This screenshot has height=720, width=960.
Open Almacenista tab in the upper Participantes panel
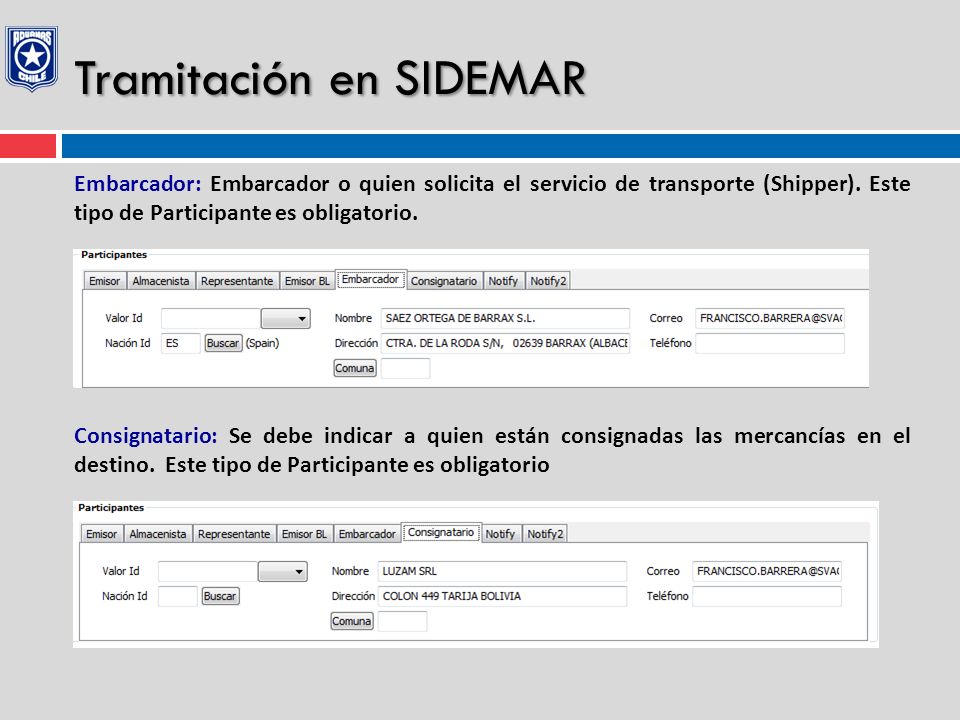(161, 281)
